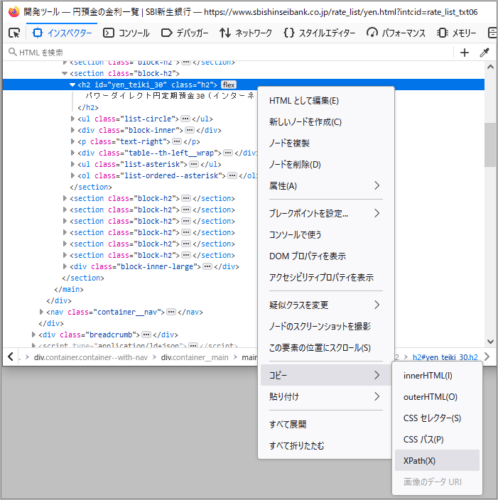Expand the div block-inner-large node
This screenshot has width=498, height=500.
pyautogui.click(x=64, y=266)
